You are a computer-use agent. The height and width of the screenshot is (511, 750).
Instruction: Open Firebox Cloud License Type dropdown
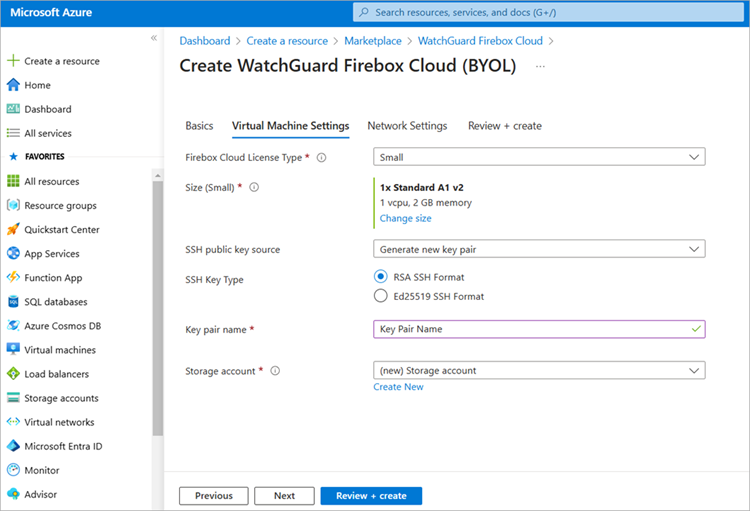coord(539,157)
